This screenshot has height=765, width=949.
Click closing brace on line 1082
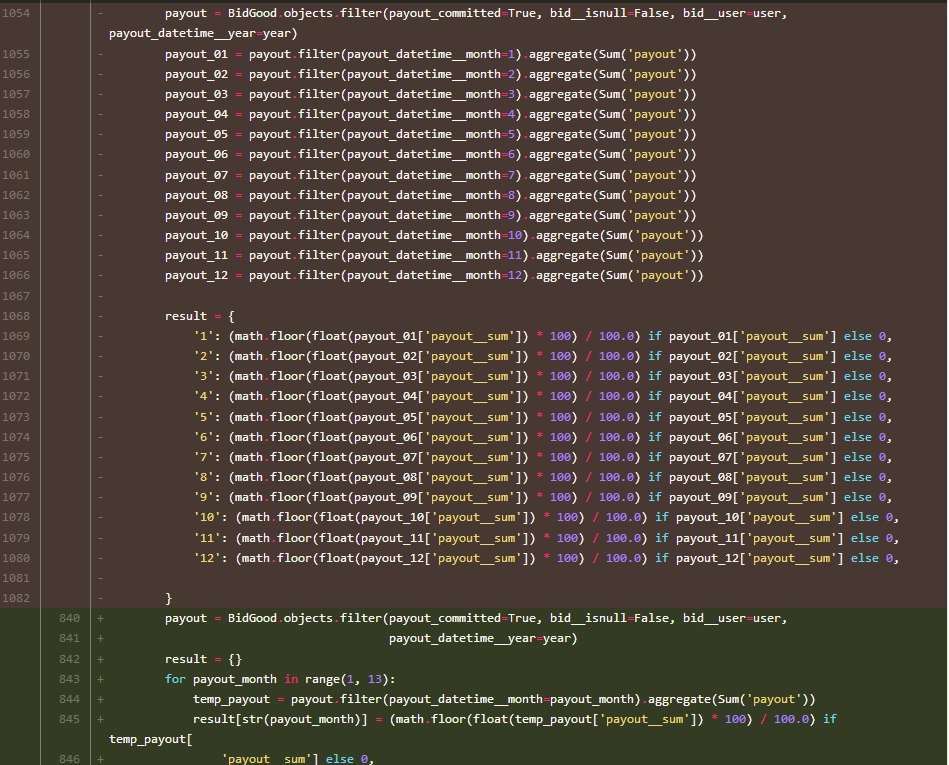pyautogui.click(x=169, y=599)
